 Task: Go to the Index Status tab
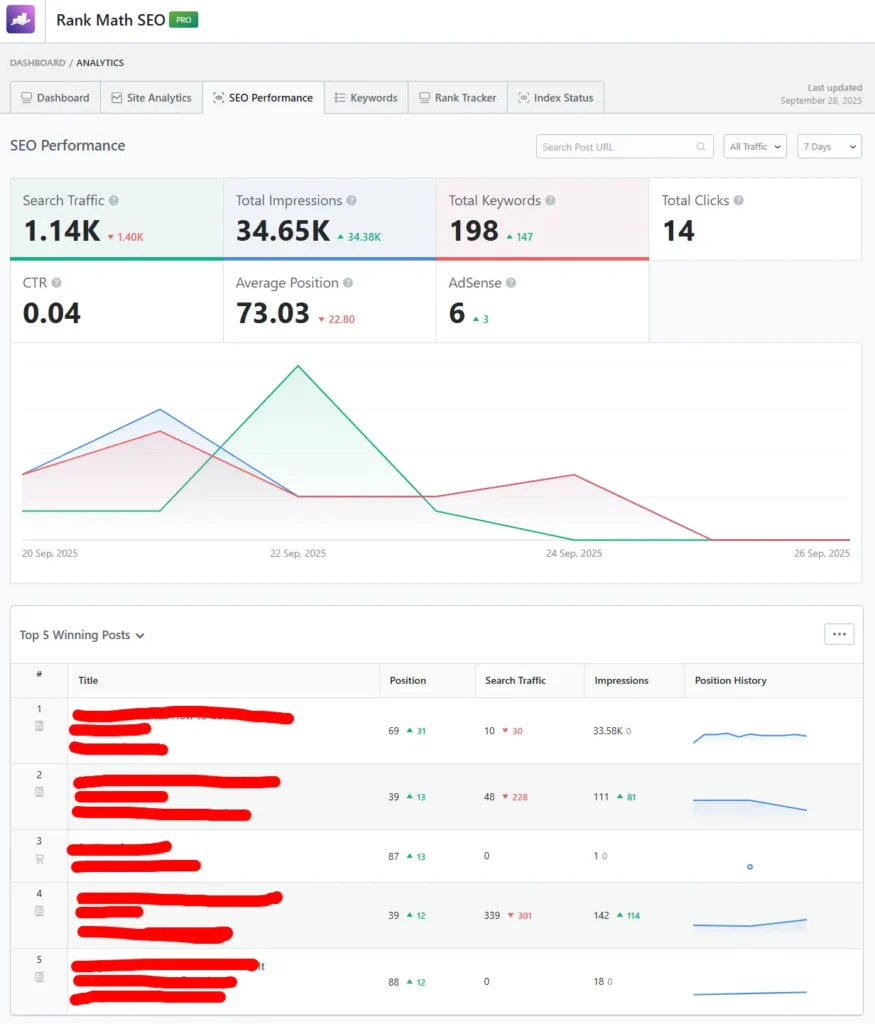click(x=555, y=98)
